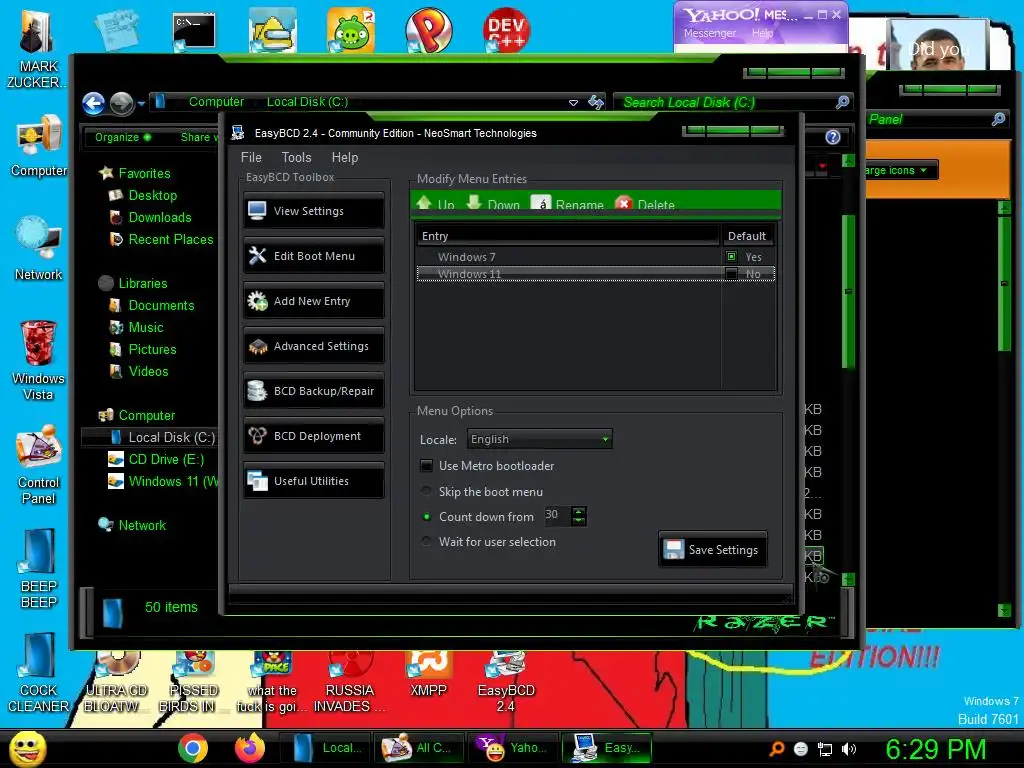Viewport: 1024px width, 768px height.
Task: Open Recycle Bin Windows Vista desktop icon
Action: (x=38, y=360)
